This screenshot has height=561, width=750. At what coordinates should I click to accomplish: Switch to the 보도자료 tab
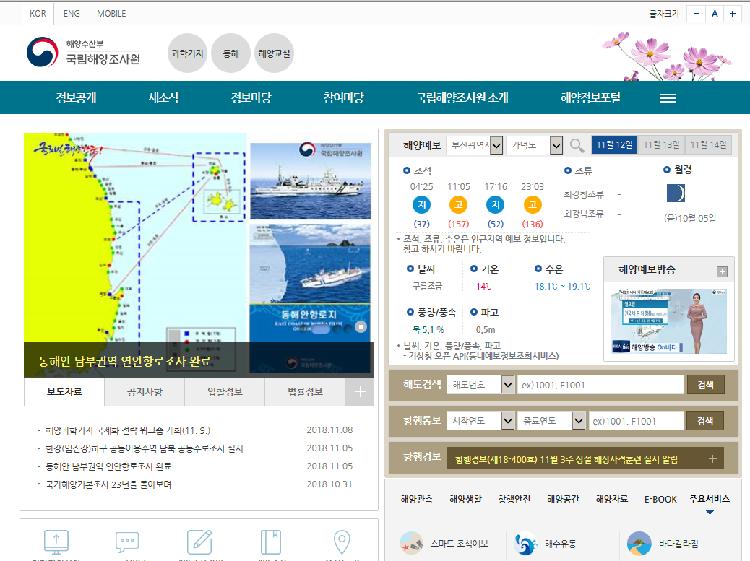pos(64,392)
